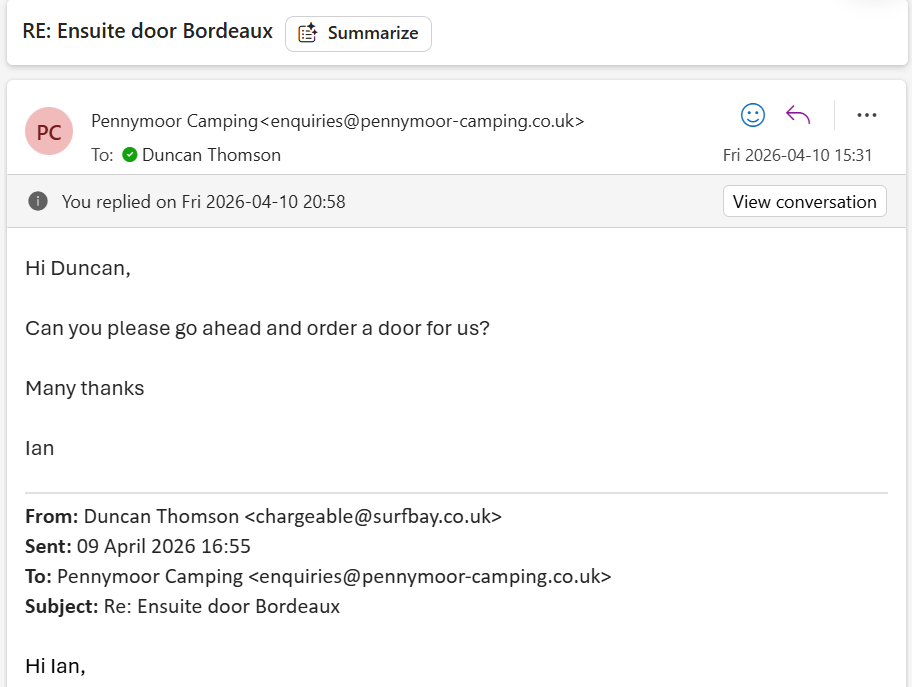Select recipient Duncan Thomson on To line
The image size is (912, 687).
(211, 155)
